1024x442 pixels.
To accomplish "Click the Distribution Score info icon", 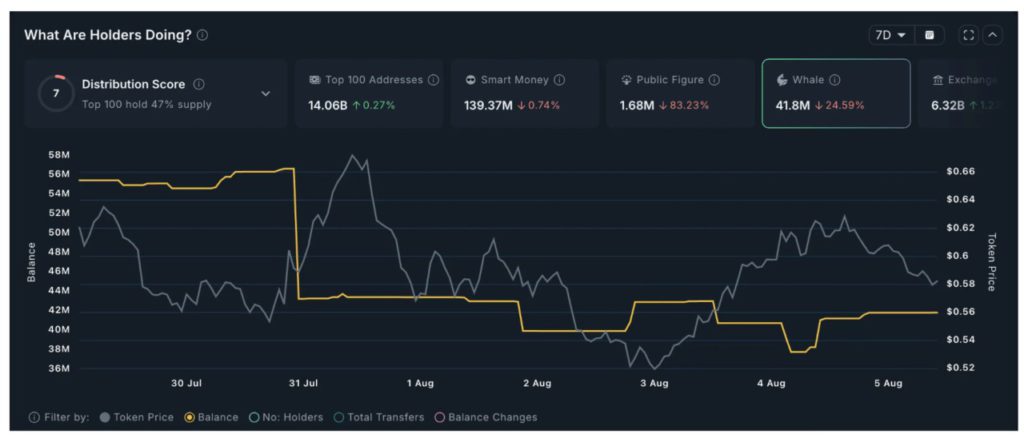I will coord(199,85).
